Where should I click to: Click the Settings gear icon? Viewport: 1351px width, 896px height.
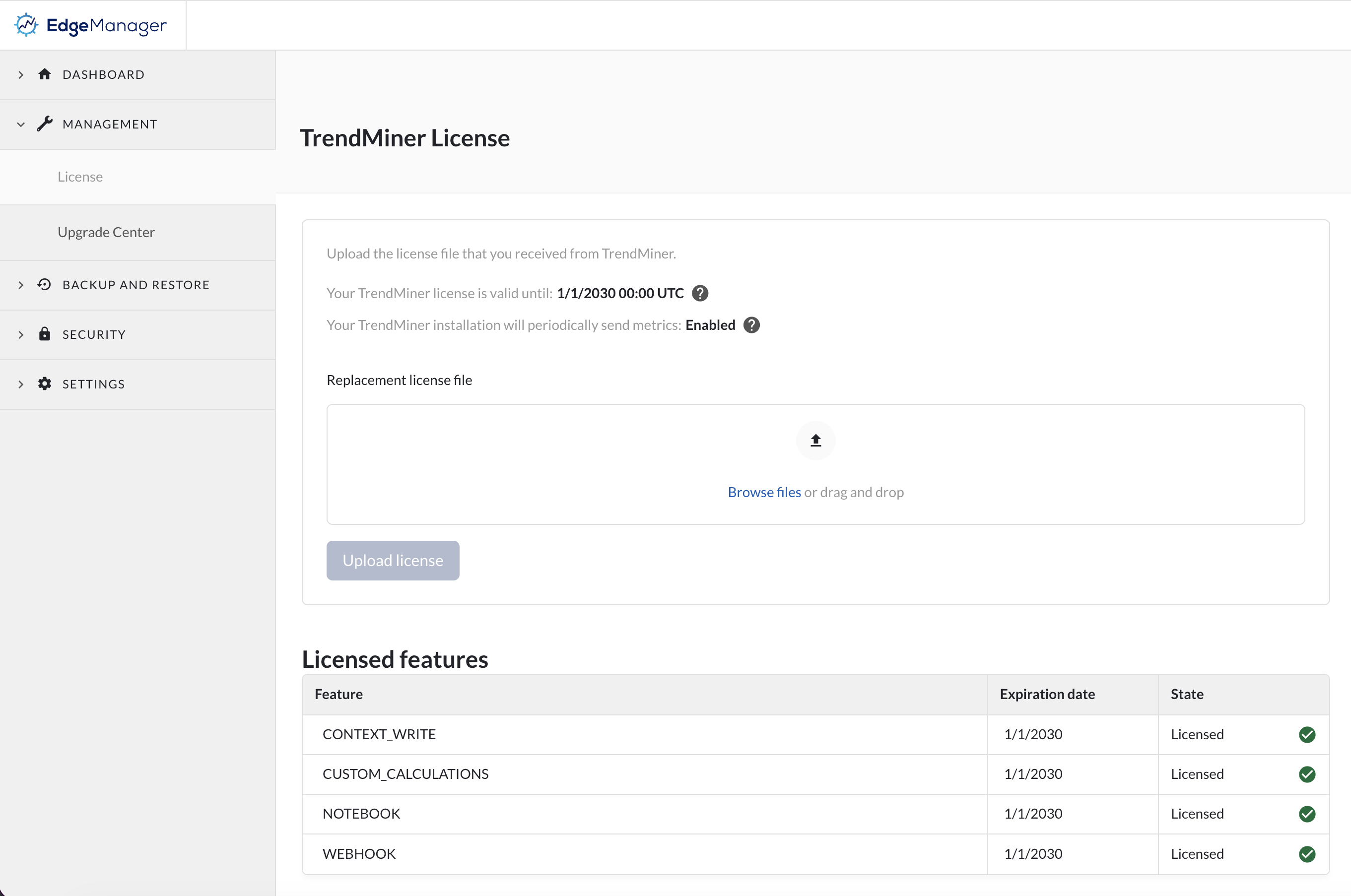pyautogui.click(x=45, y=384)
